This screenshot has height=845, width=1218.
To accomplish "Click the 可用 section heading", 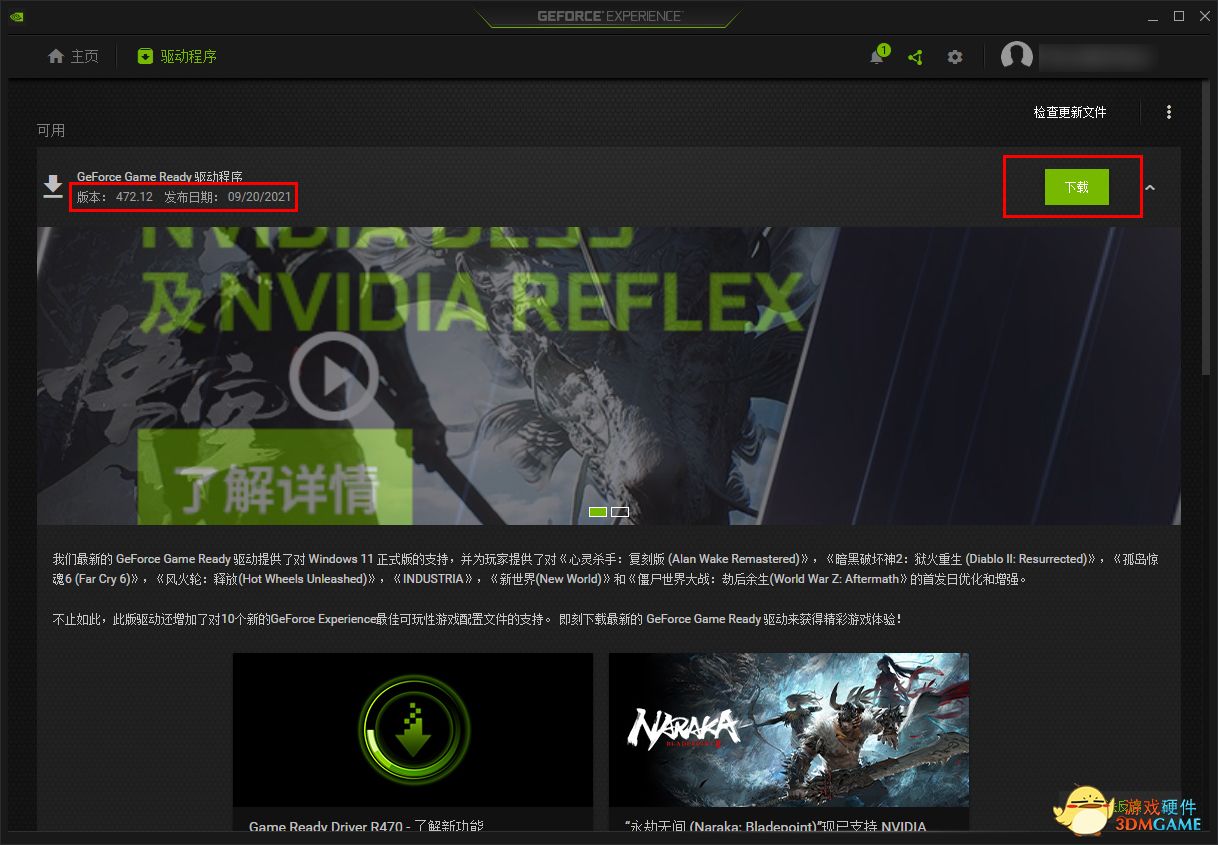I will [51, 130].
